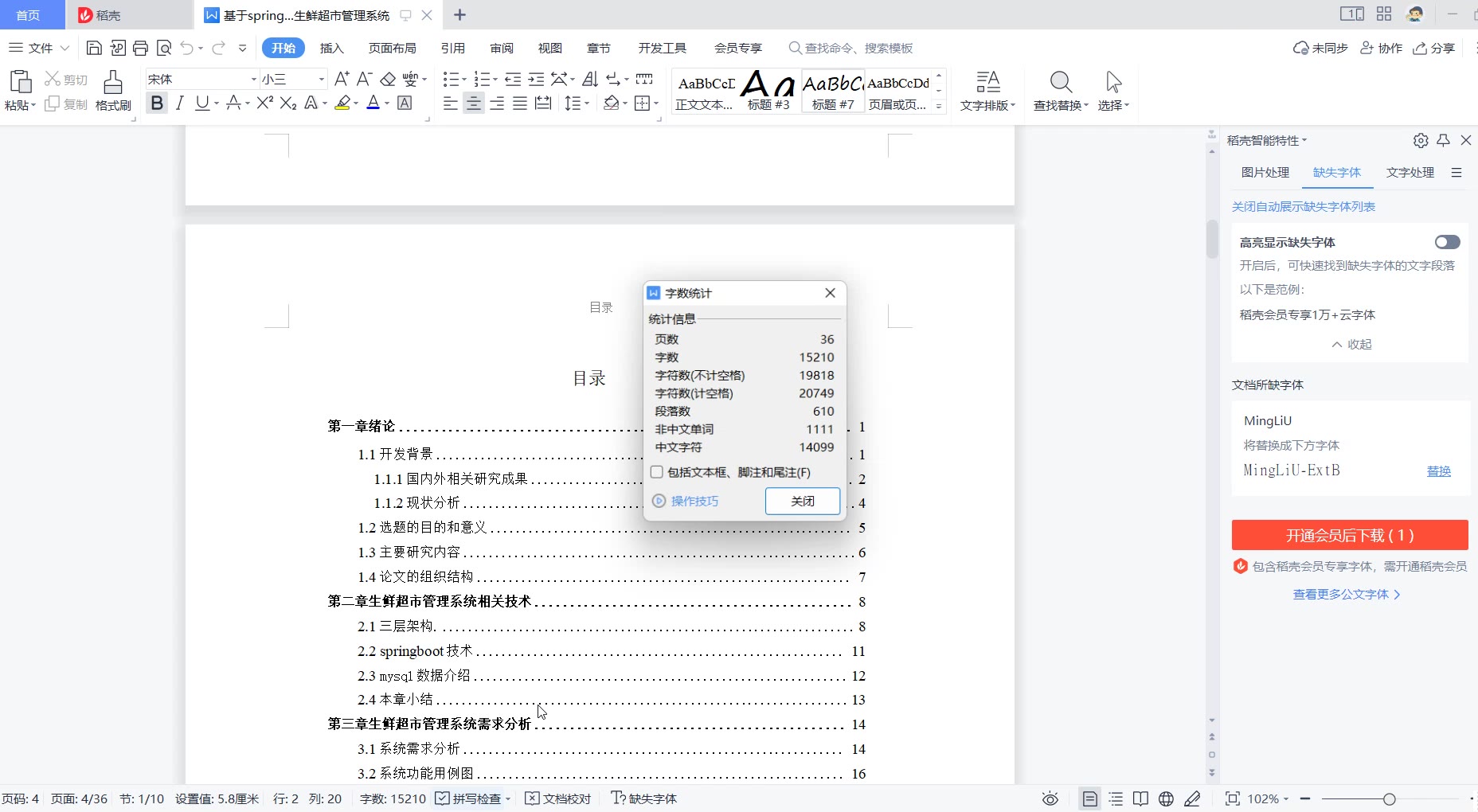Viewport: 1478px width, 812px height.
Task: Open the Insert ribbon tab
Action: coord(332,48)
